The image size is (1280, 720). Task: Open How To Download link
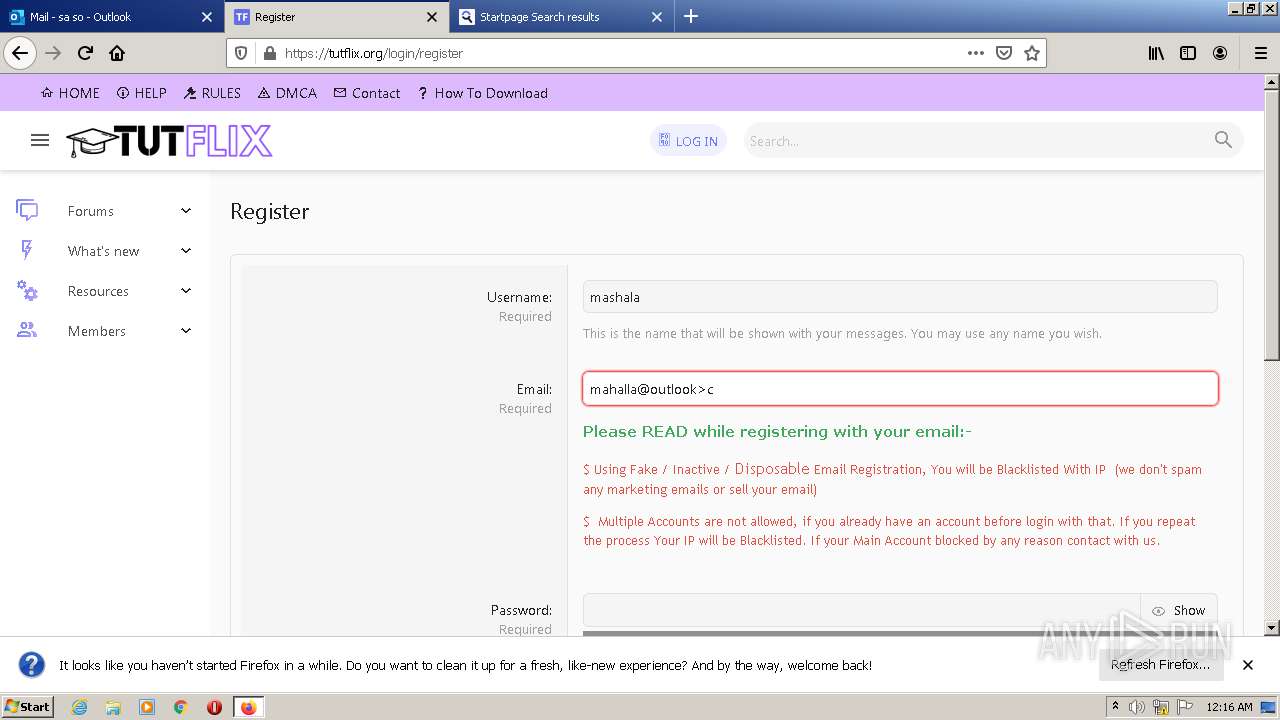point(483,93)
